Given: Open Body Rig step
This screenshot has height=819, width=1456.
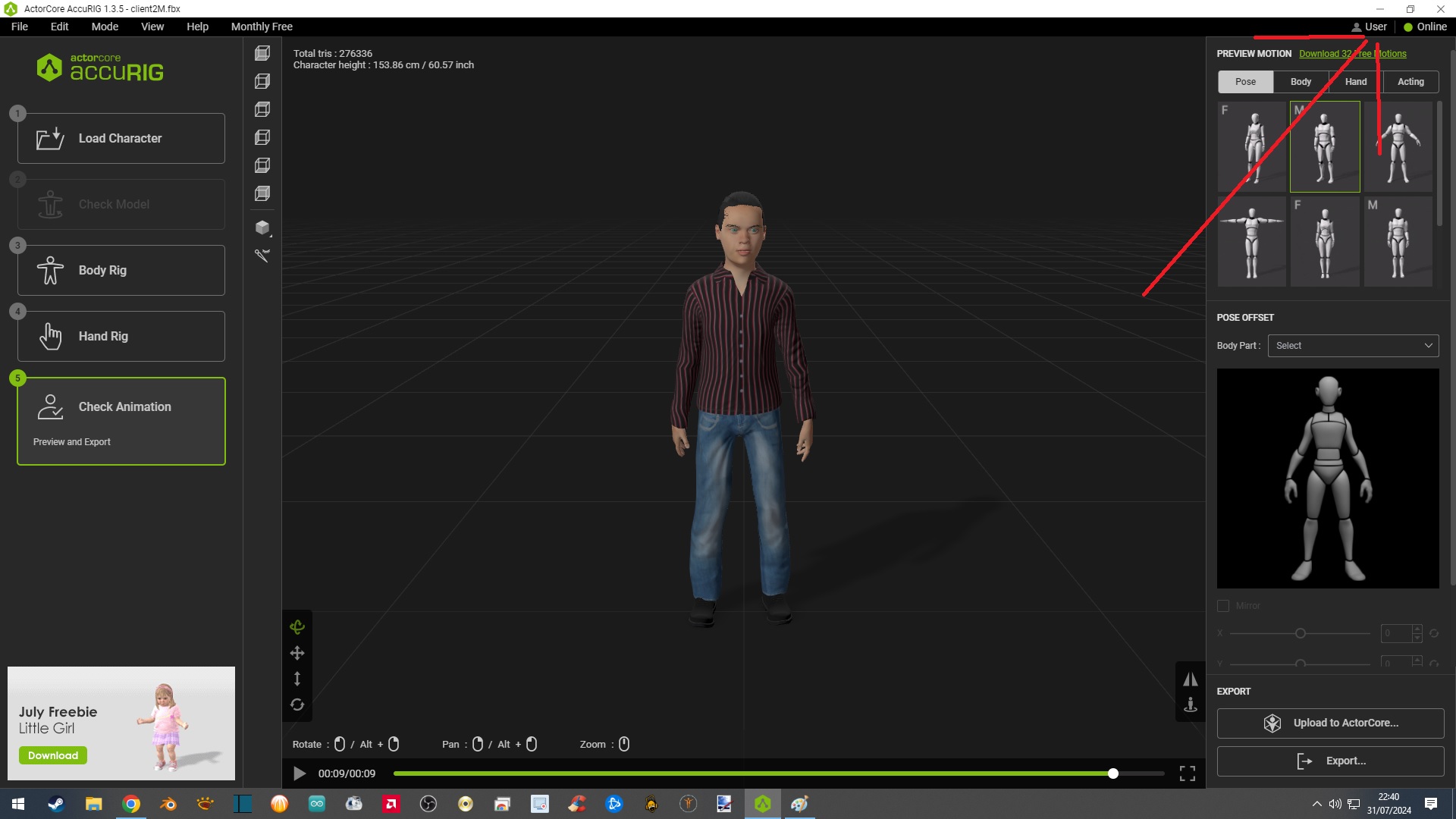Looking at the screenshot, I should pyautogui.click(x=121, y=270).
